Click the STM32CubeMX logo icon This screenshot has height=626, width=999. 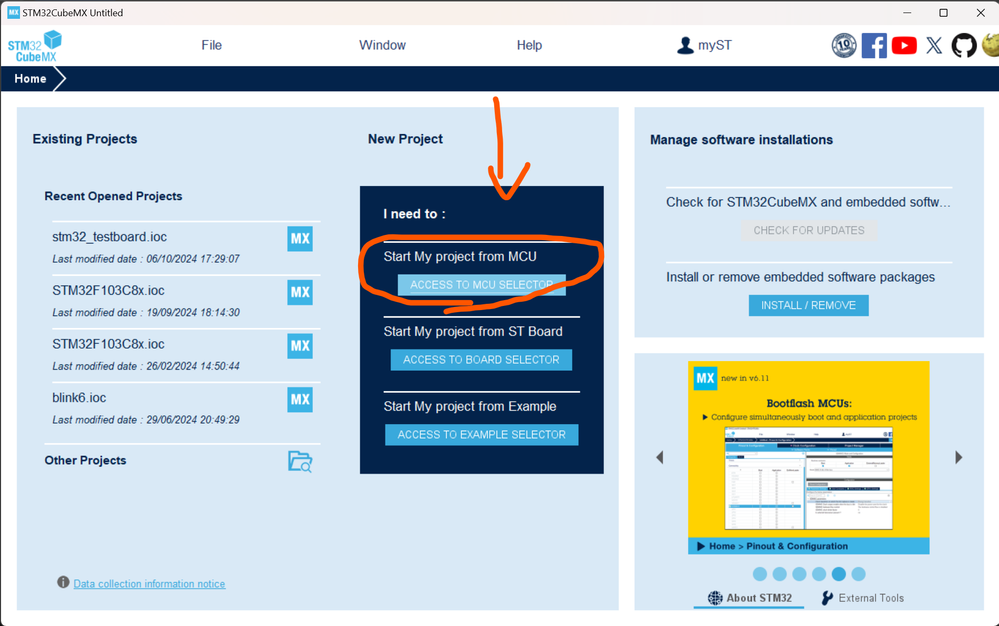(x=35, y=46)
